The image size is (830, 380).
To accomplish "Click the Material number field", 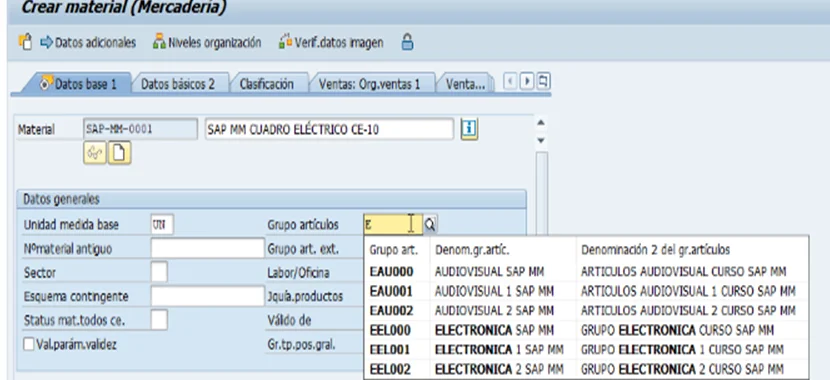I will pyautogui.click(x=140, y=129).
